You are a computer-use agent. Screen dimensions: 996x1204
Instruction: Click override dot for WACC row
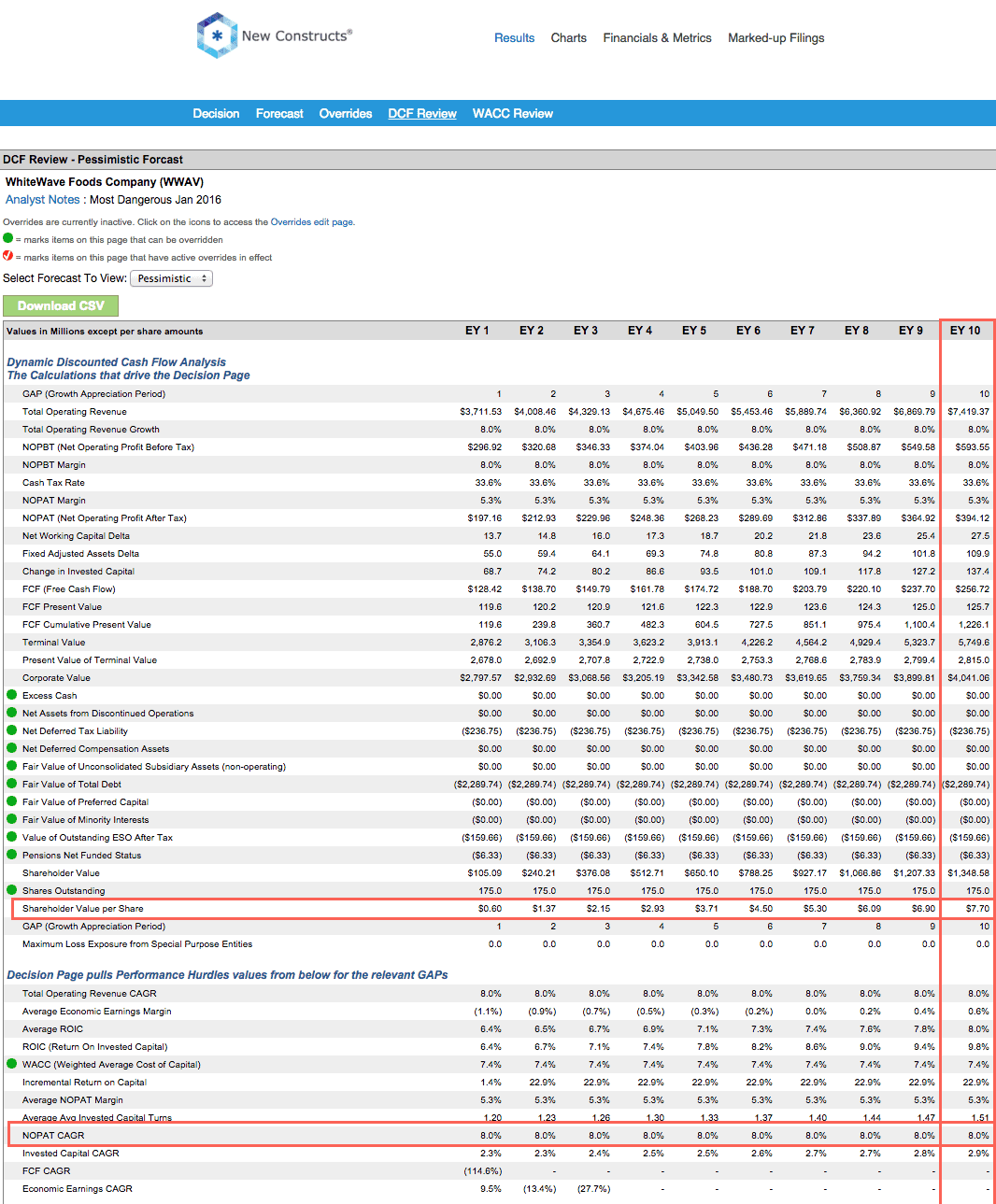click(x=12, y=1064)
